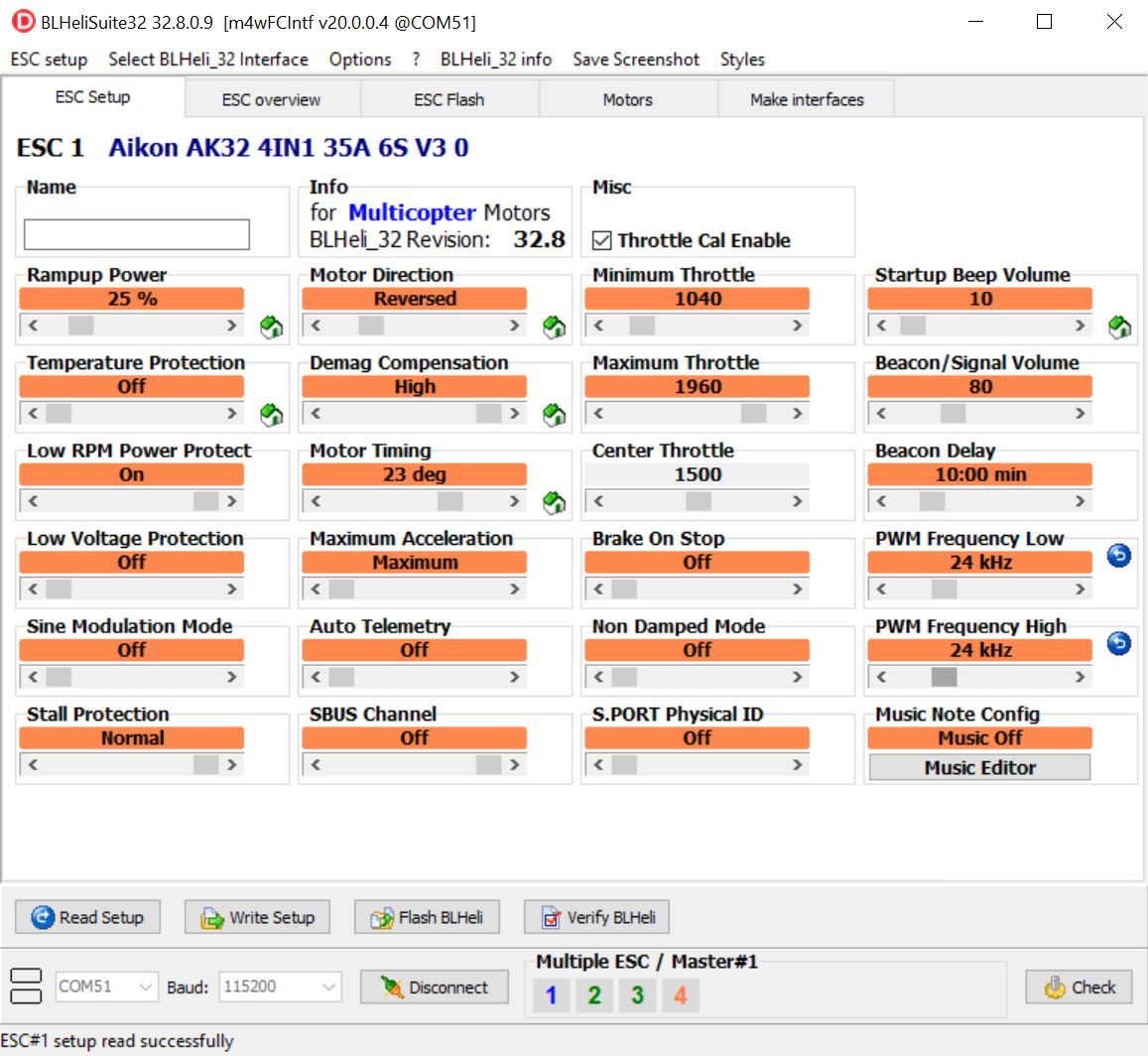This screenshot has height=1056, width=1148.
Task: Click right arrow of Maximum Acceleration slider
Action: [515, 589]
